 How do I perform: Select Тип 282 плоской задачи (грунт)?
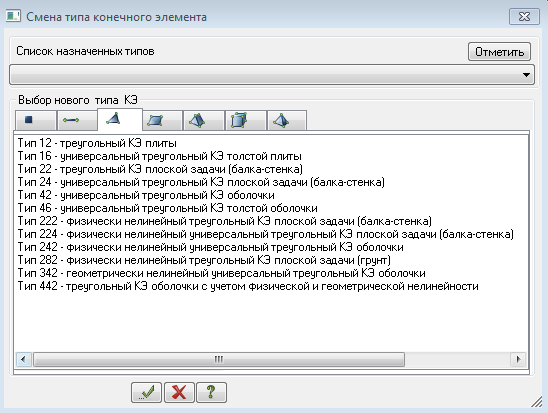pos(204,260)
